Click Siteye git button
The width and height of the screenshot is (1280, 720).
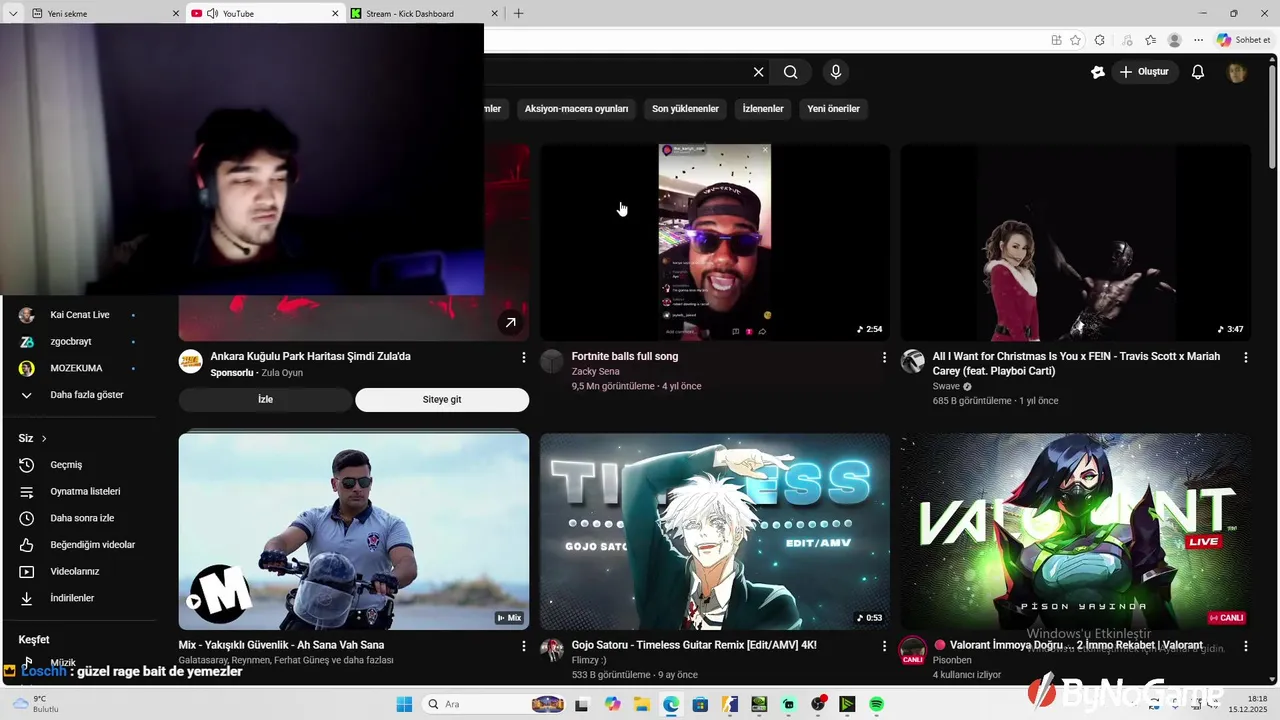[442, 399]
